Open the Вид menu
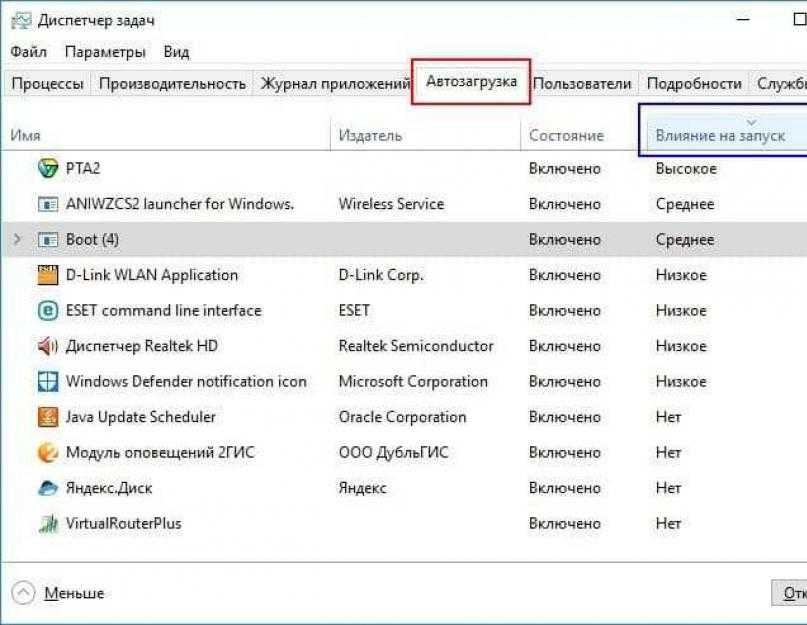Viewport: 807px width, 625px height. (x=176, y=51)
